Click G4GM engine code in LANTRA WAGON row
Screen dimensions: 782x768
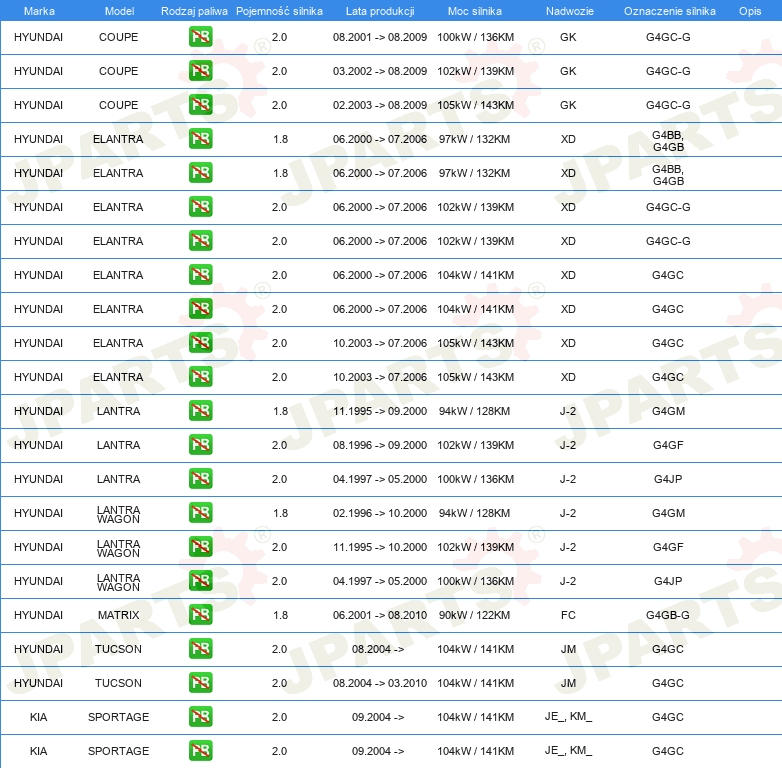[x=668, y=513]
